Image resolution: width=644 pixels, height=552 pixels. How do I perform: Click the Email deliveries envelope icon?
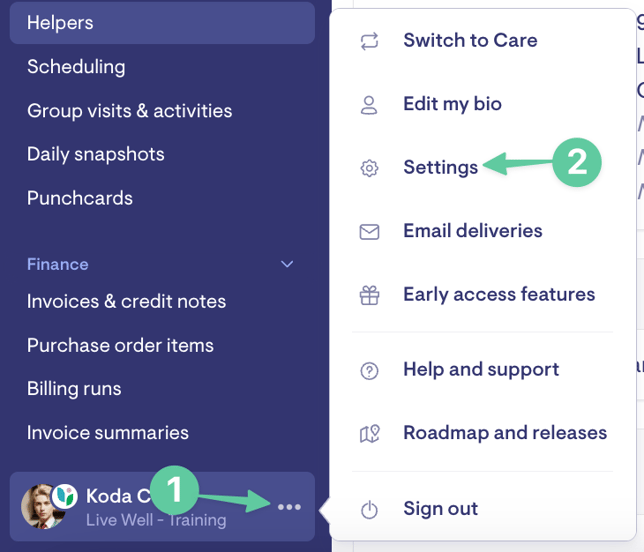click(369, 232)
